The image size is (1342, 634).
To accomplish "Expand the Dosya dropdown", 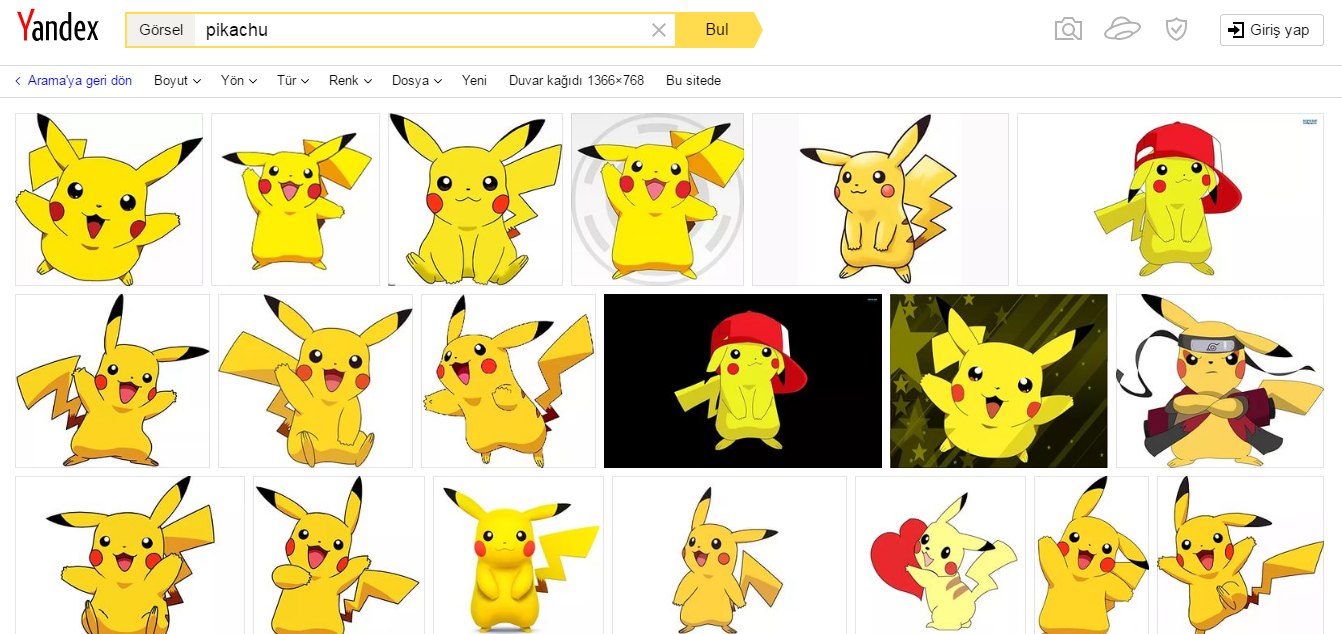I will 416,81.
